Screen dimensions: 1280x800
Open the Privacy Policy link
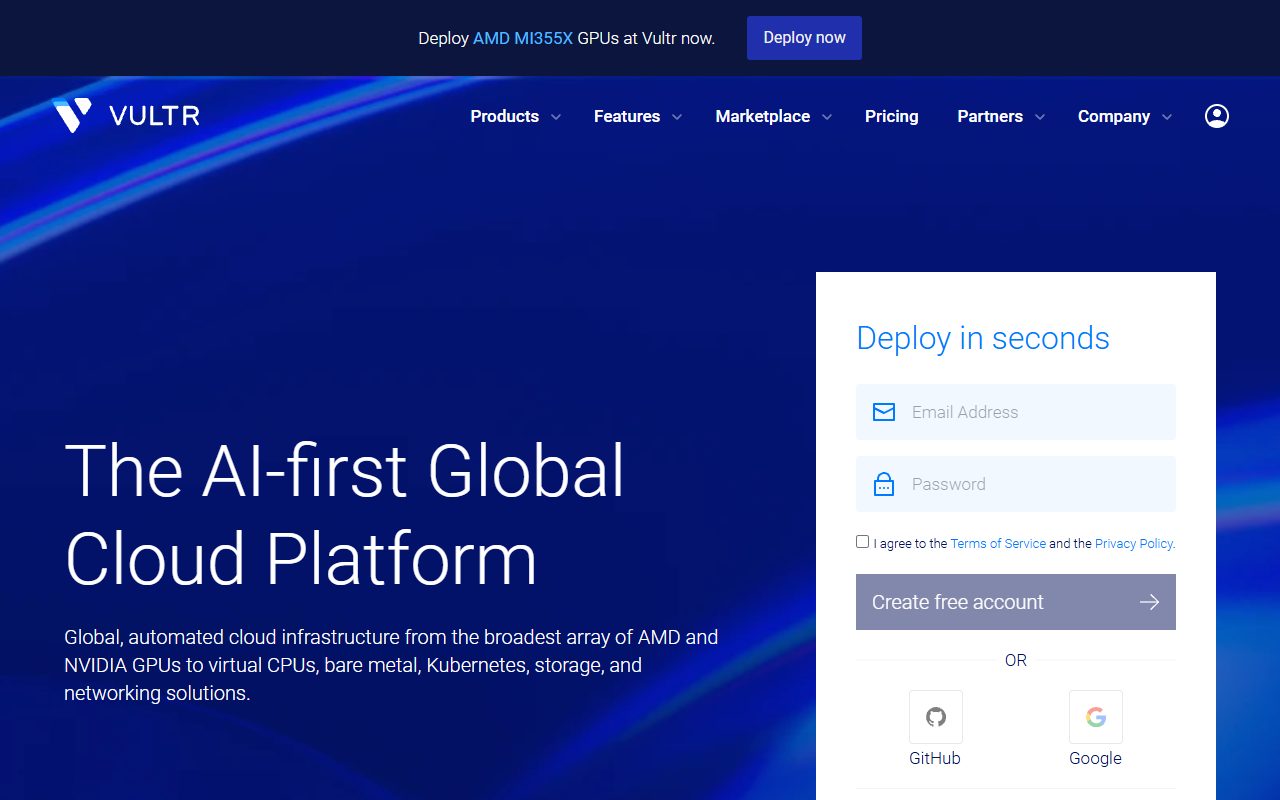coord(1133,543)
